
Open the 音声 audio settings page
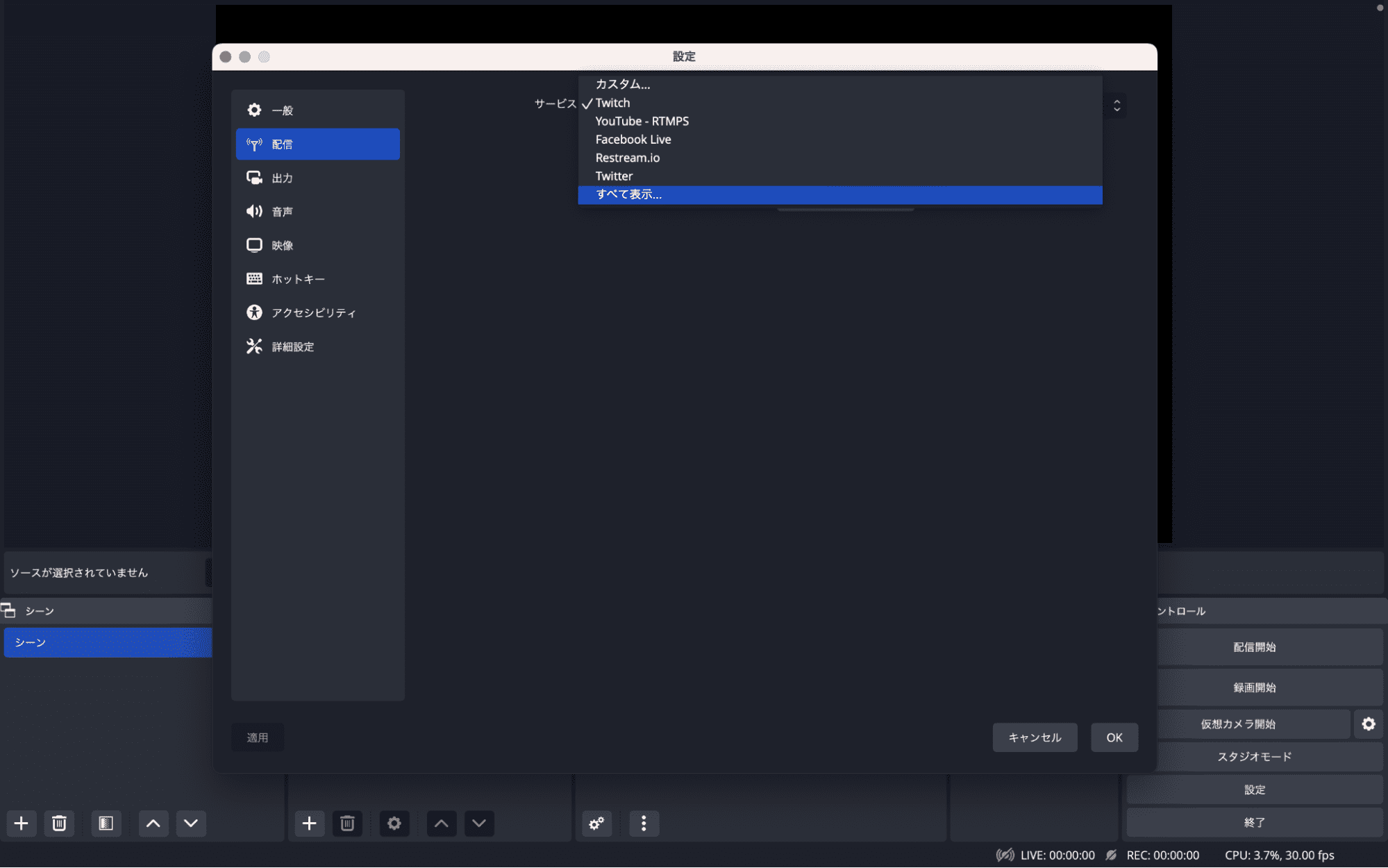point(317,211)
